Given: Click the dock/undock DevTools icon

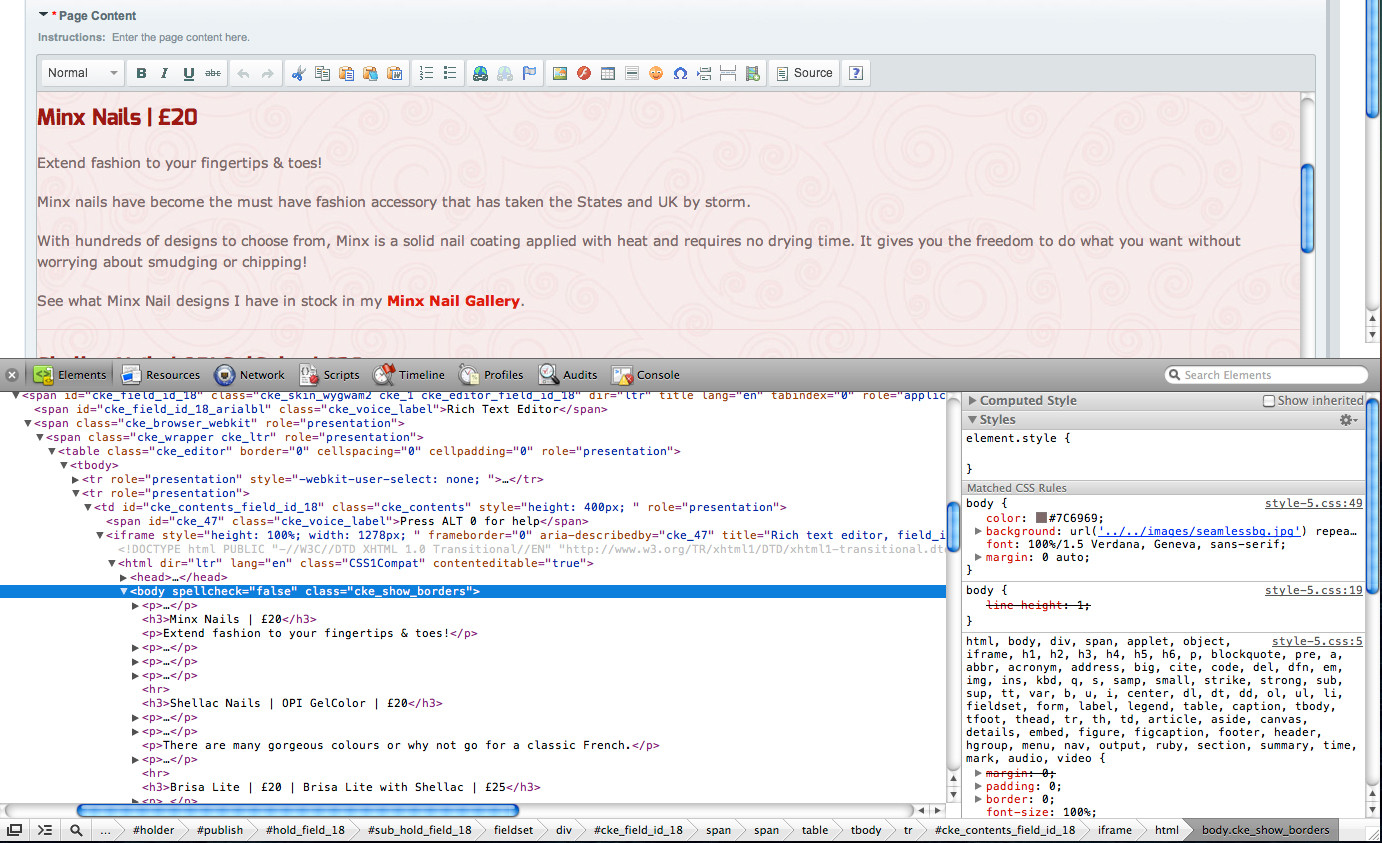Looking at the screenshot, I should (14, 830).
